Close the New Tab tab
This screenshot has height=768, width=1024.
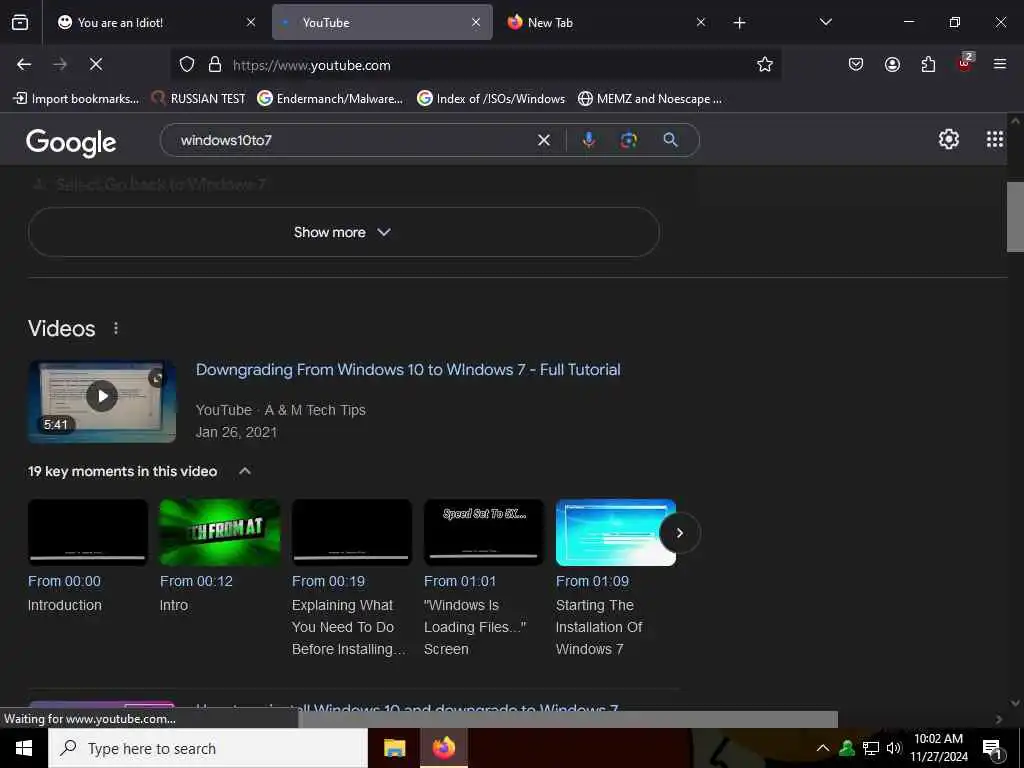(x=701, y=23)
